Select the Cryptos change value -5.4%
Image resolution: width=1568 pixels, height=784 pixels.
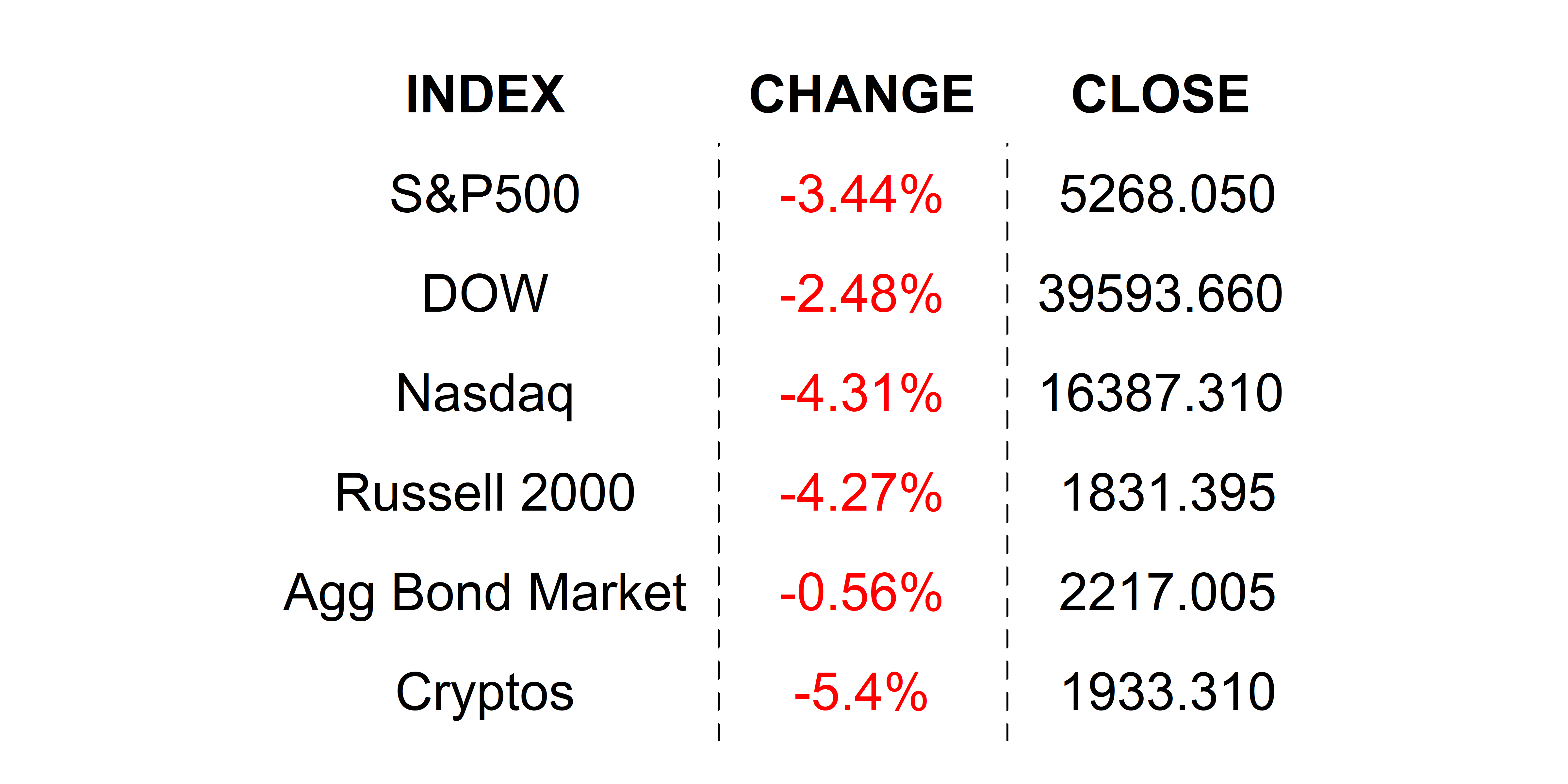tap(861, 692)
